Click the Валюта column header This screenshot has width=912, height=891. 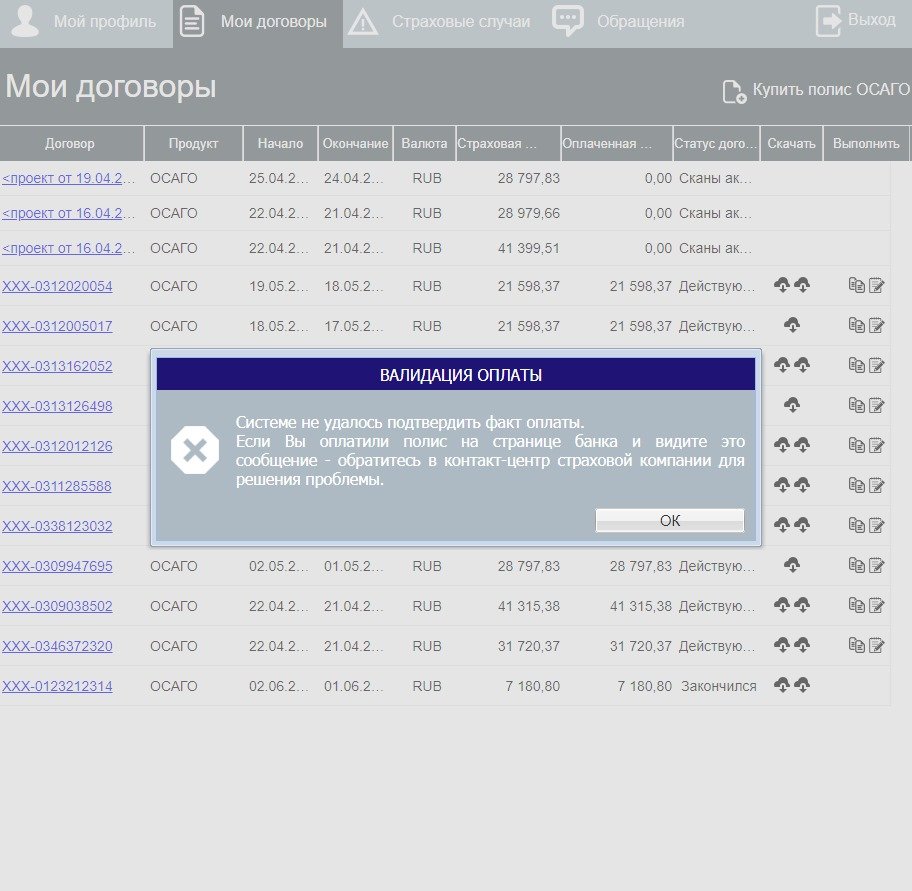(x=424, y=143)
